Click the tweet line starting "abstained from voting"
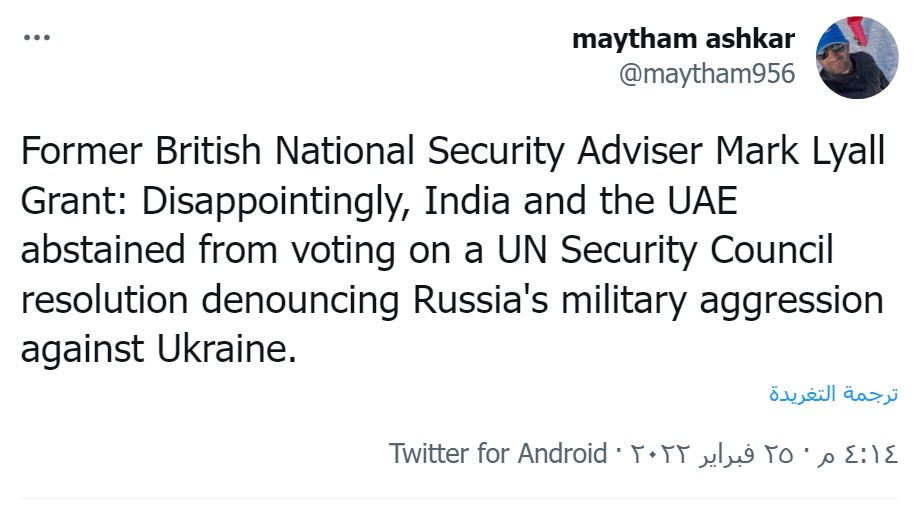 click(427, 250)
